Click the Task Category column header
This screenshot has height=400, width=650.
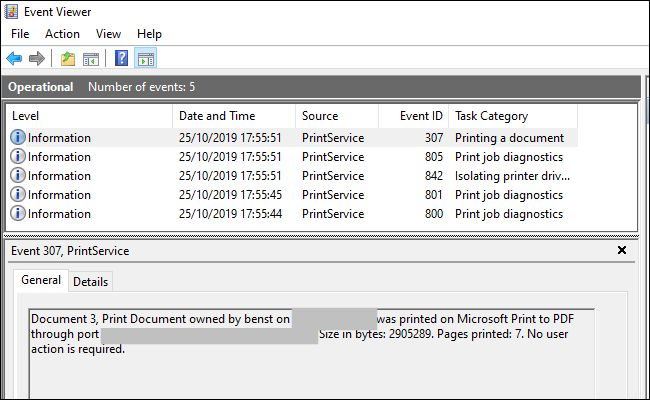pyautogui.click(x=540, y=116)
